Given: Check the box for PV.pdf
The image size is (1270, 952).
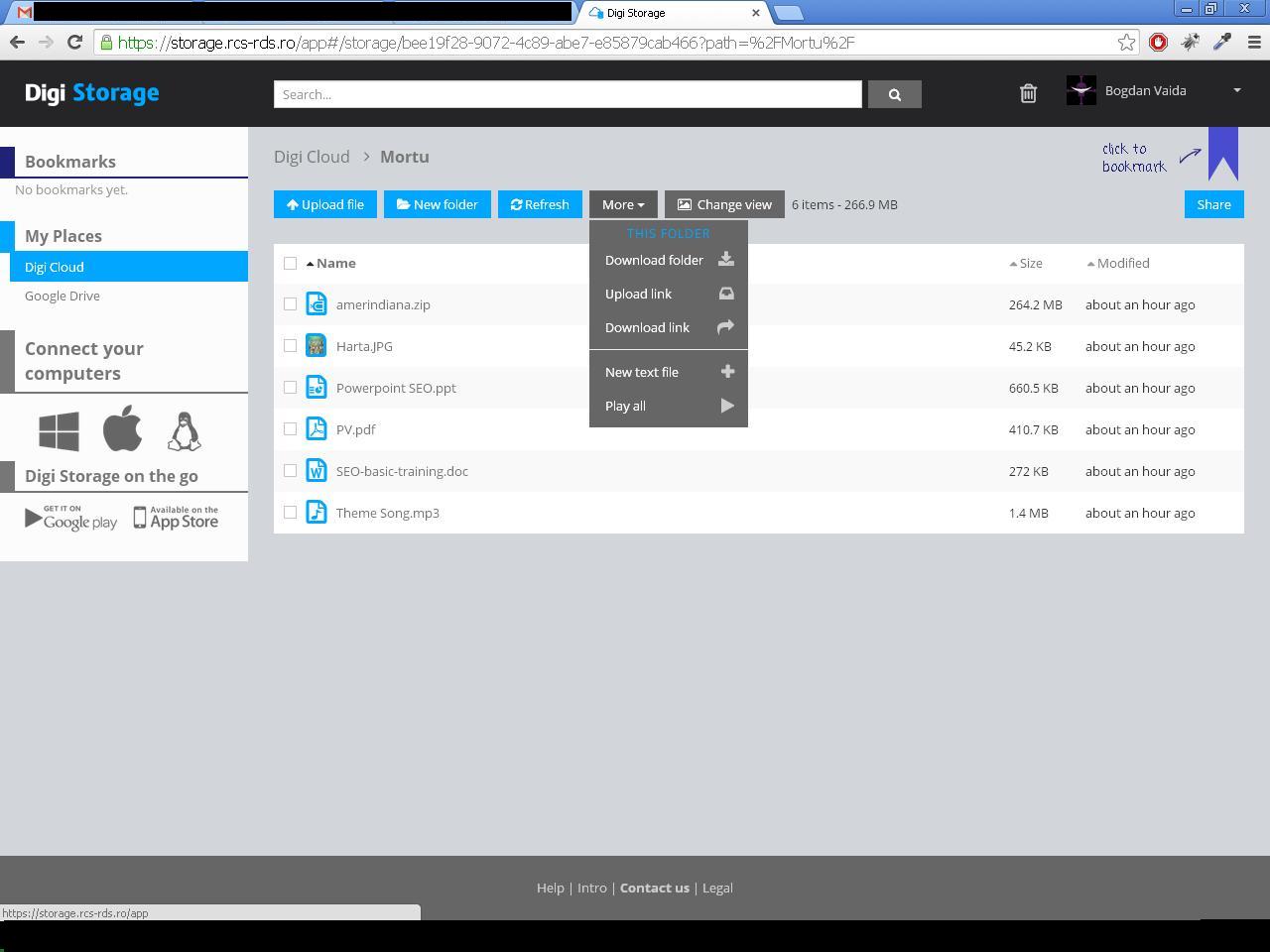Looking at the screenshot, I should (x=290, y=429).
